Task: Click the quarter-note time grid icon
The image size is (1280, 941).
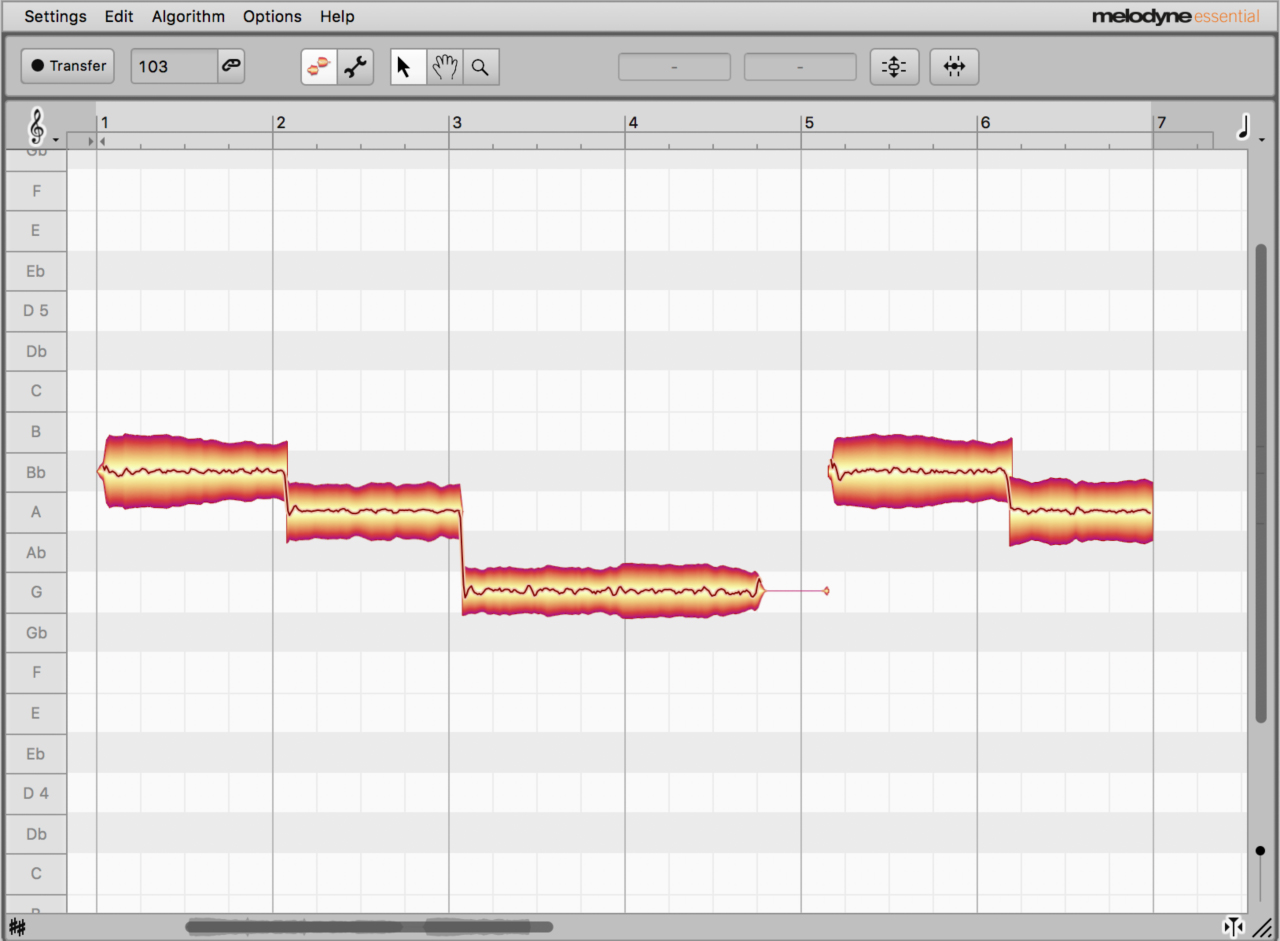Action: [x=1244, y=126]
